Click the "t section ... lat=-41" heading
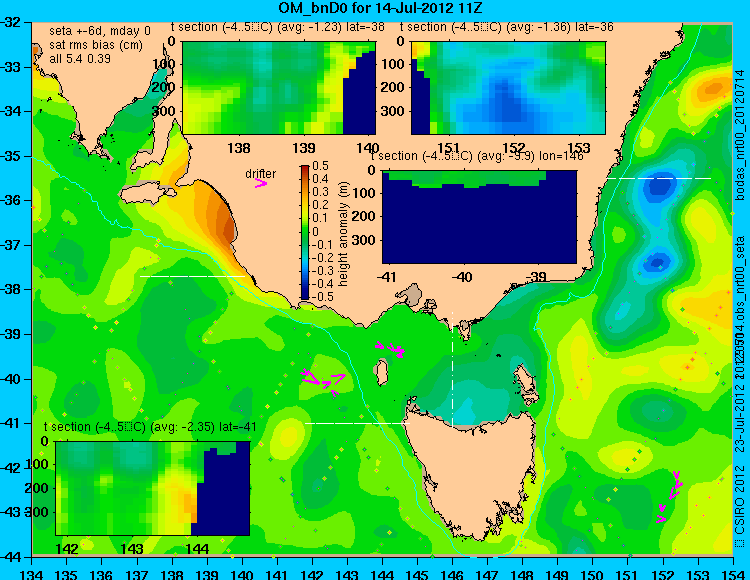The width and height of the screenshot is (750, 580). [x=150, y=427]
